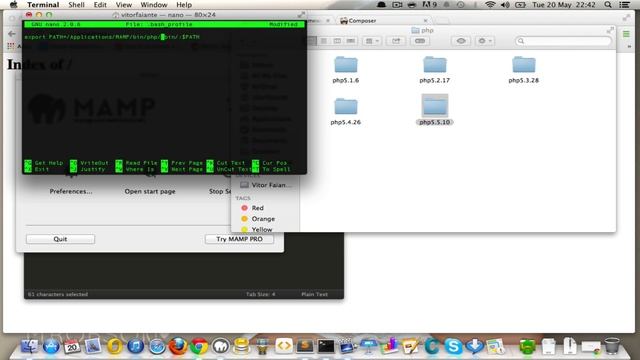Open iTunes from the Dock
The width and height of the screenshot is (640, 360).
pyautogui.click(x=136, y=347)
